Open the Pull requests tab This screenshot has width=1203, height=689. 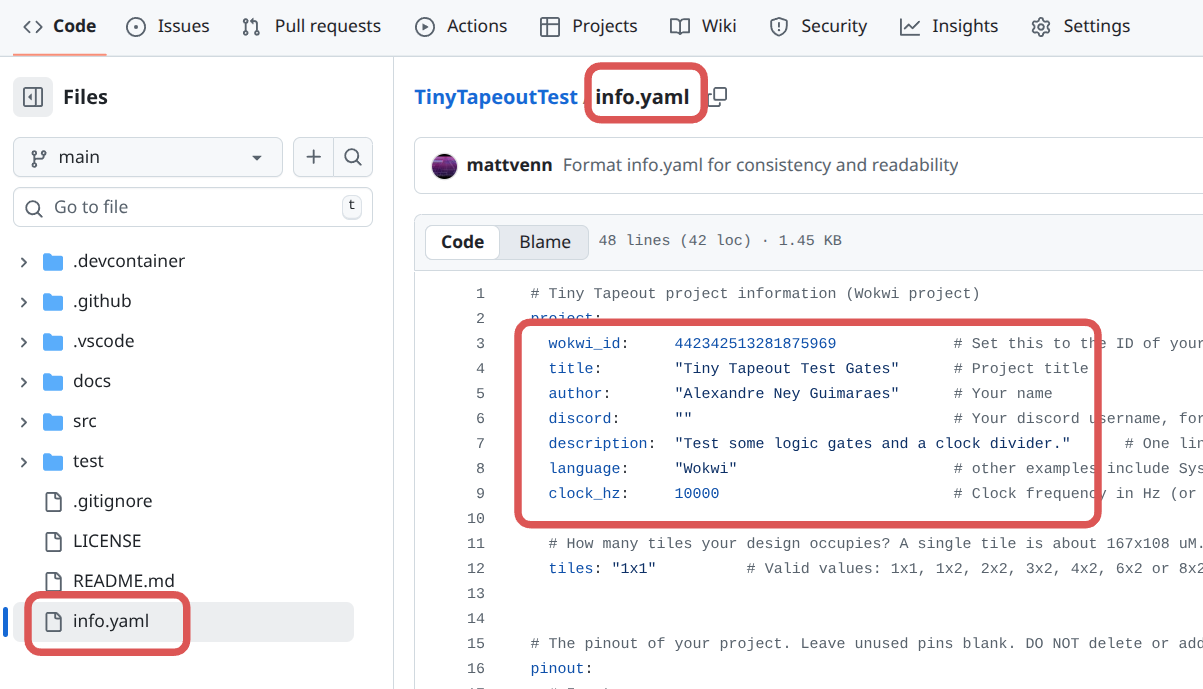pyautogui.click(x=311, y=27)
